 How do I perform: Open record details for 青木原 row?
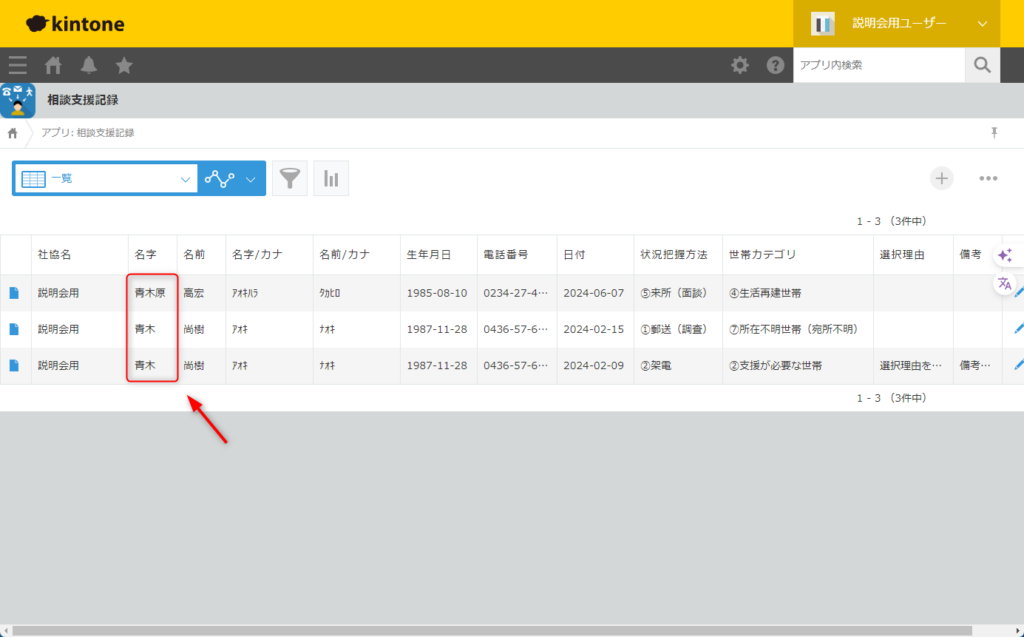pos(14,293)
